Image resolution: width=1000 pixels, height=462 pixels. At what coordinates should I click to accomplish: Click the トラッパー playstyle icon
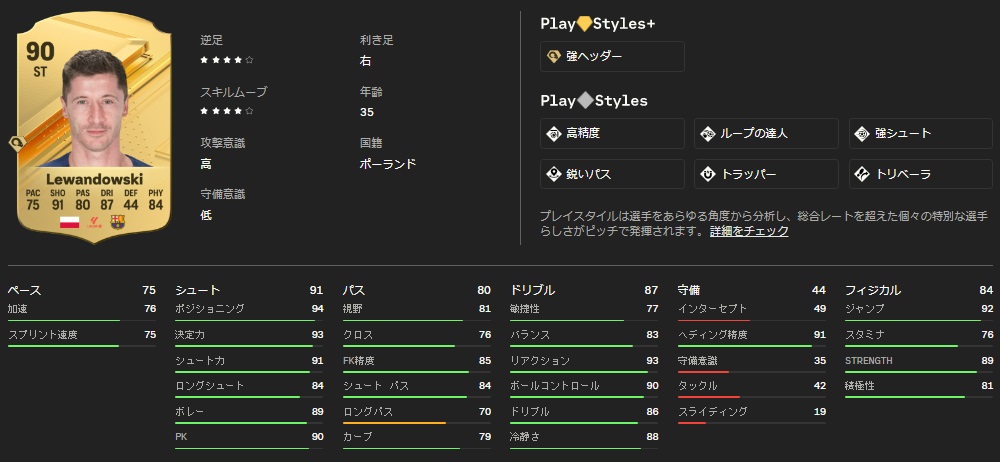708,174
